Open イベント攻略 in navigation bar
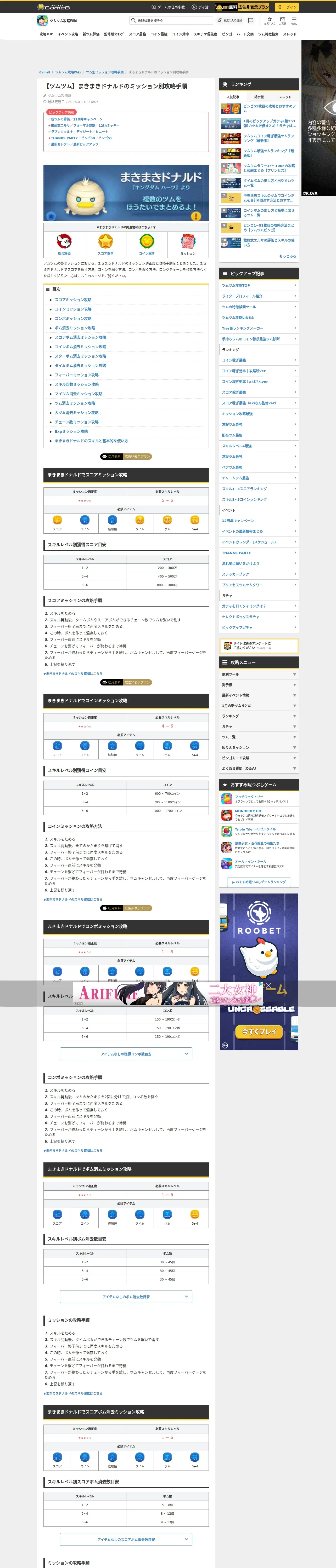 point(68,34)
